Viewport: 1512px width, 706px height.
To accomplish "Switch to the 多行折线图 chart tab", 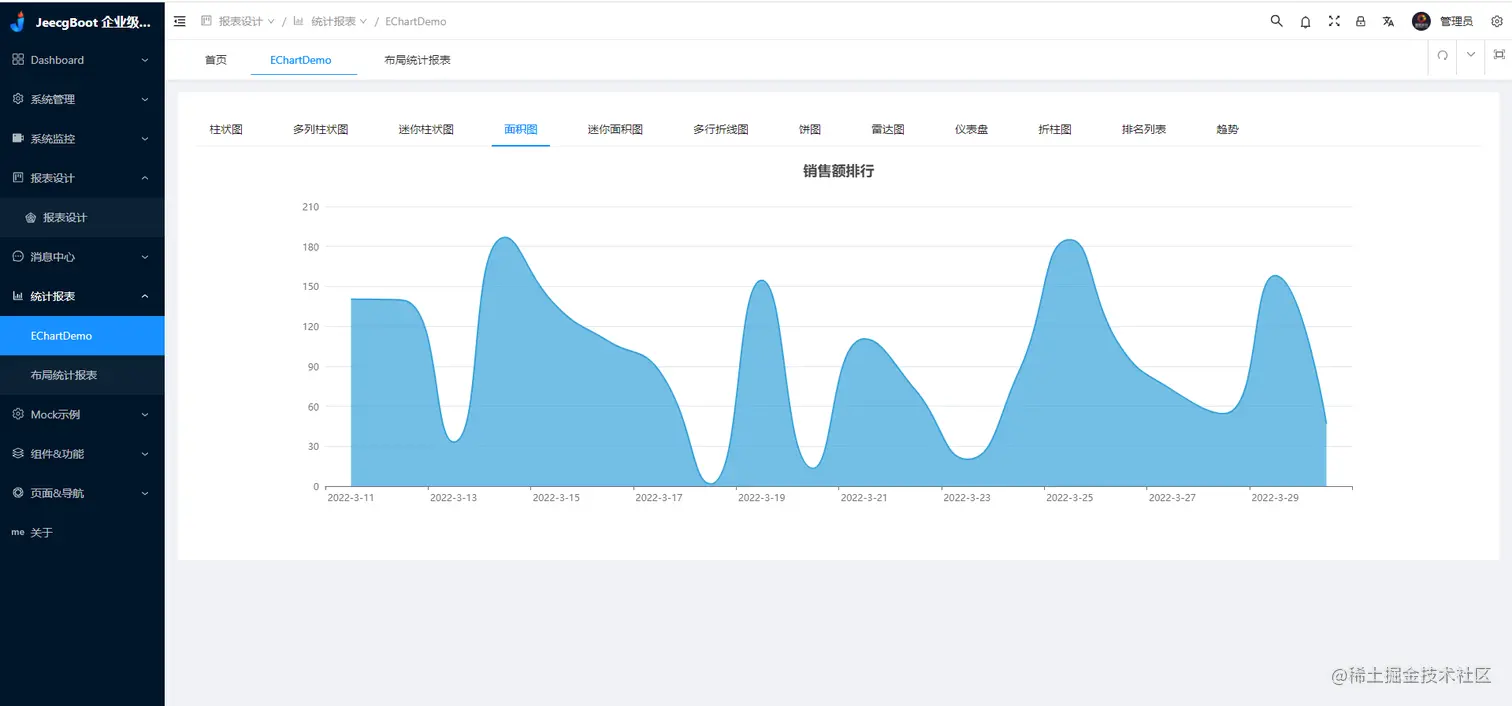I will (721, 129).
